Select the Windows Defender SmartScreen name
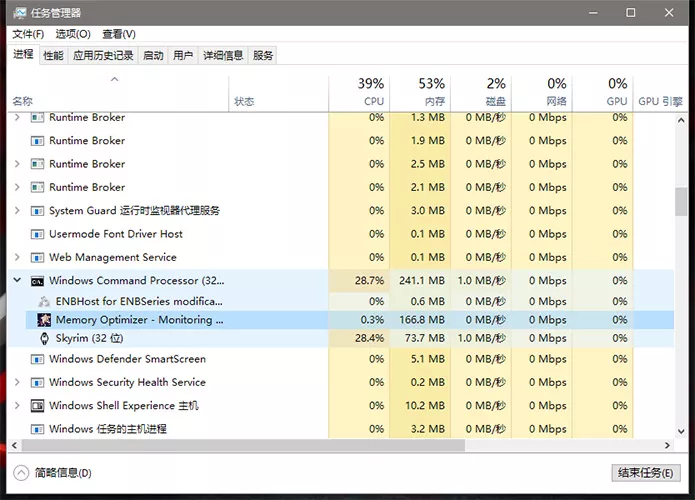This screenshot has width=695, height=500. coord(127,359)
